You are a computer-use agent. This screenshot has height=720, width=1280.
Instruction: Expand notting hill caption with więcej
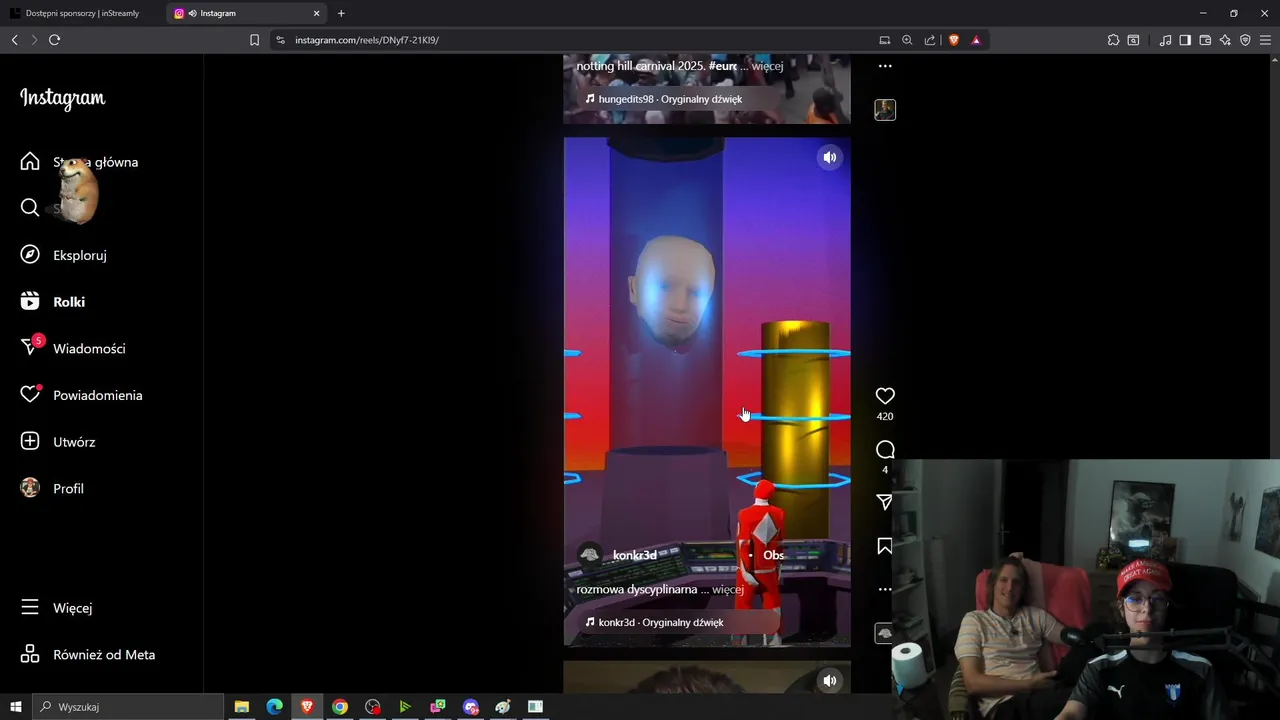point(767,66)
